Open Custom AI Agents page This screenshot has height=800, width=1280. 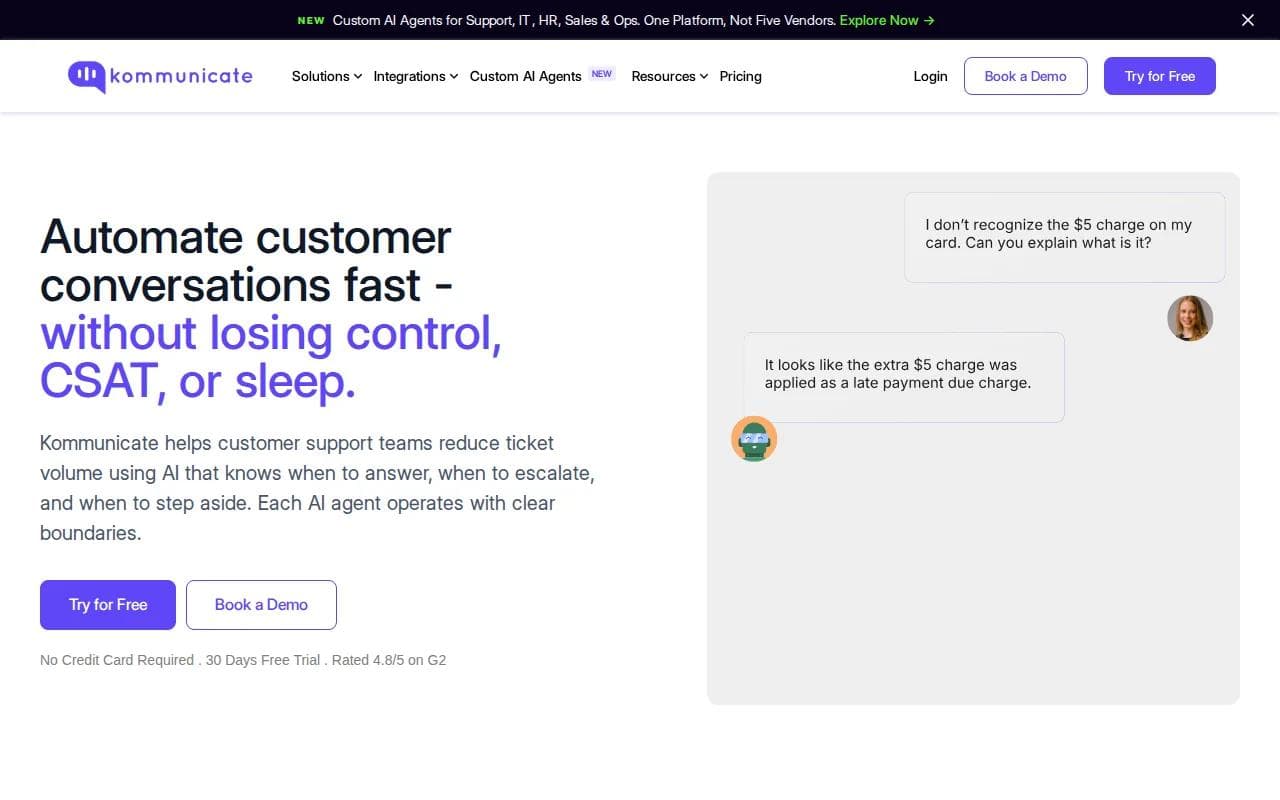[x=526, y=76]
